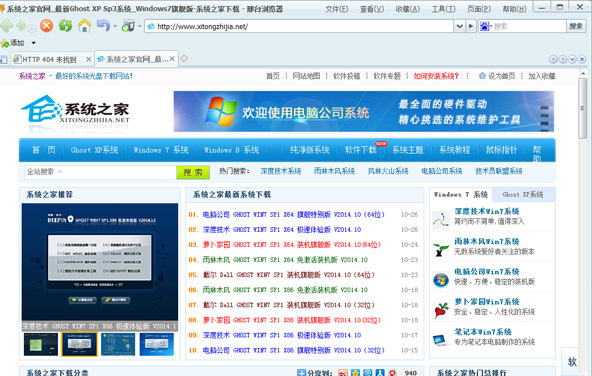Click the close-tab round icon in tab bar
Viewport: 592px width, 376px height.
(582, 59)
